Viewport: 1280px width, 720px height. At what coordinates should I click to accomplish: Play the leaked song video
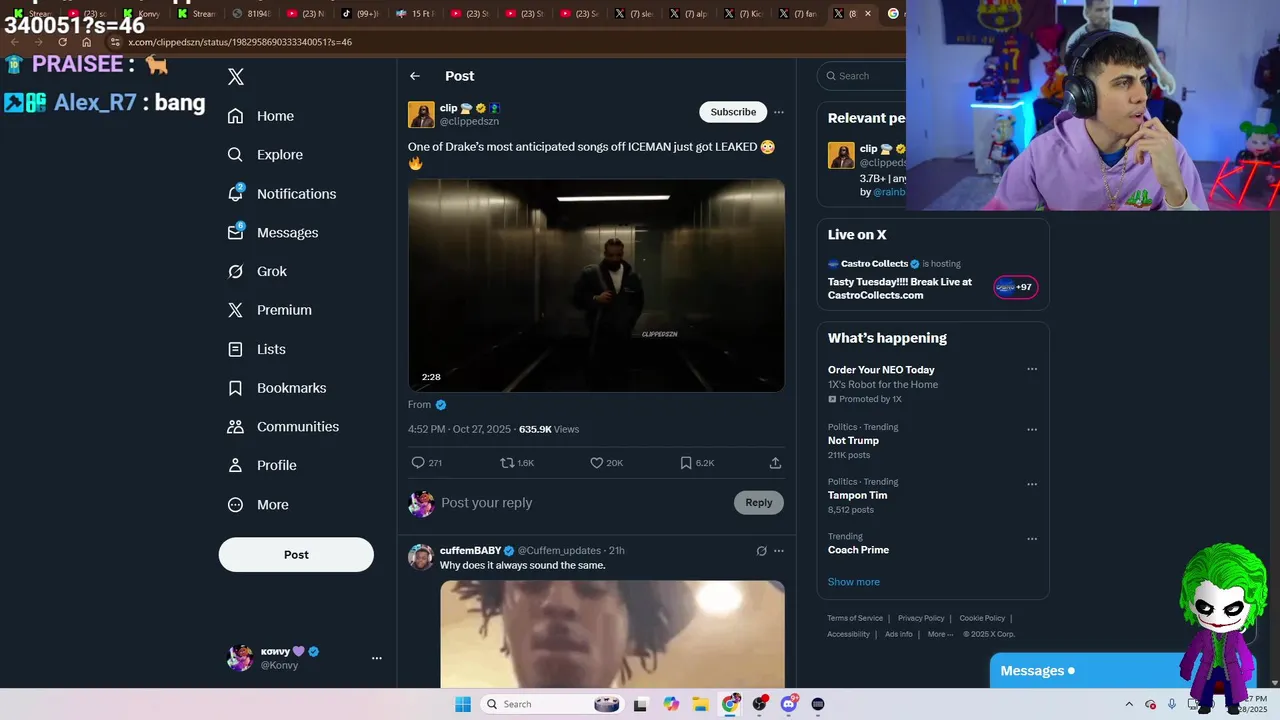tap(596, 285)
